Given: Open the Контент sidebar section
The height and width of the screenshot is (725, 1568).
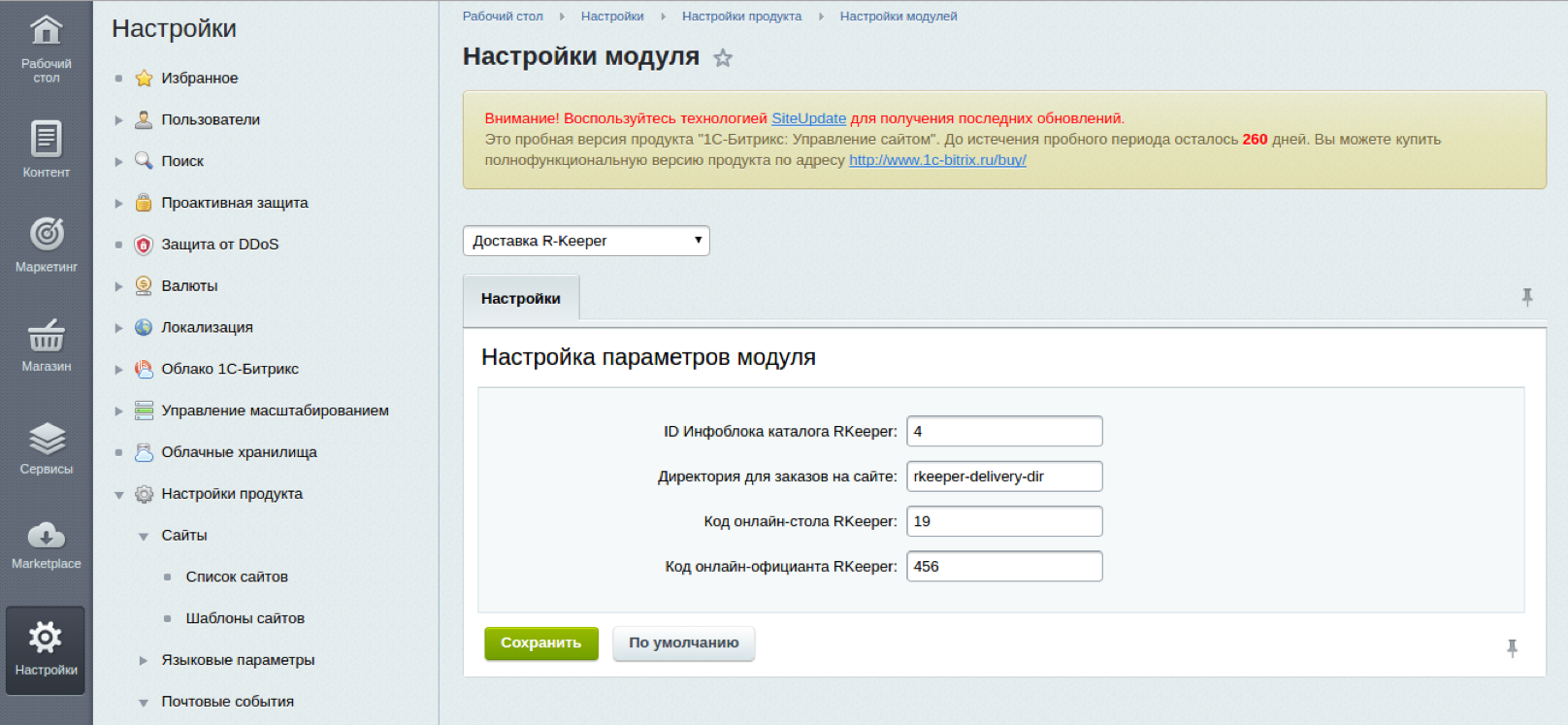Looking at the screenshot, I should (x=46, y=148).
